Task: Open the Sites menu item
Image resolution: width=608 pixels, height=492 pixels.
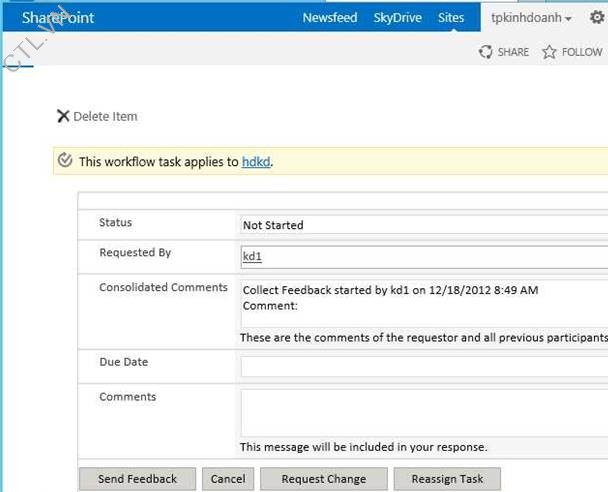Action: pos(451,17)
